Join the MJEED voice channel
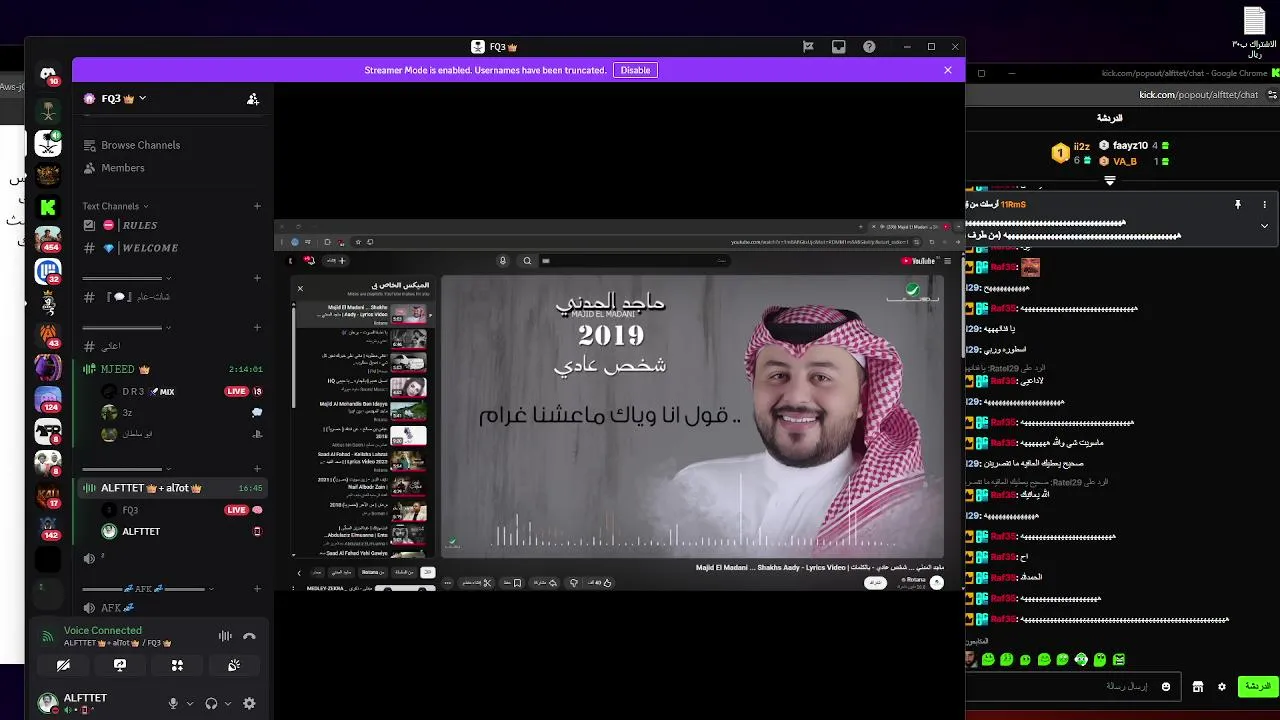The height and width of the screenshot is (720, 1280). pyautogui.click(x=170, y=369)
